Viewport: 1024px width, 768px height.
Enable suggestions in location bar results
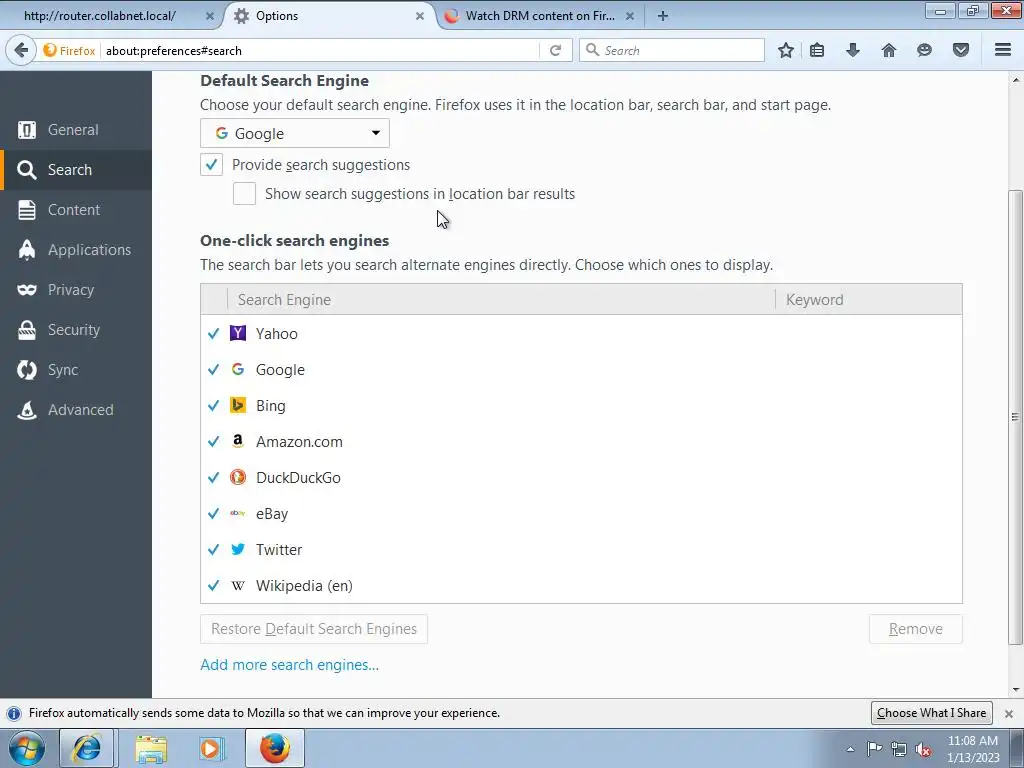244,194
